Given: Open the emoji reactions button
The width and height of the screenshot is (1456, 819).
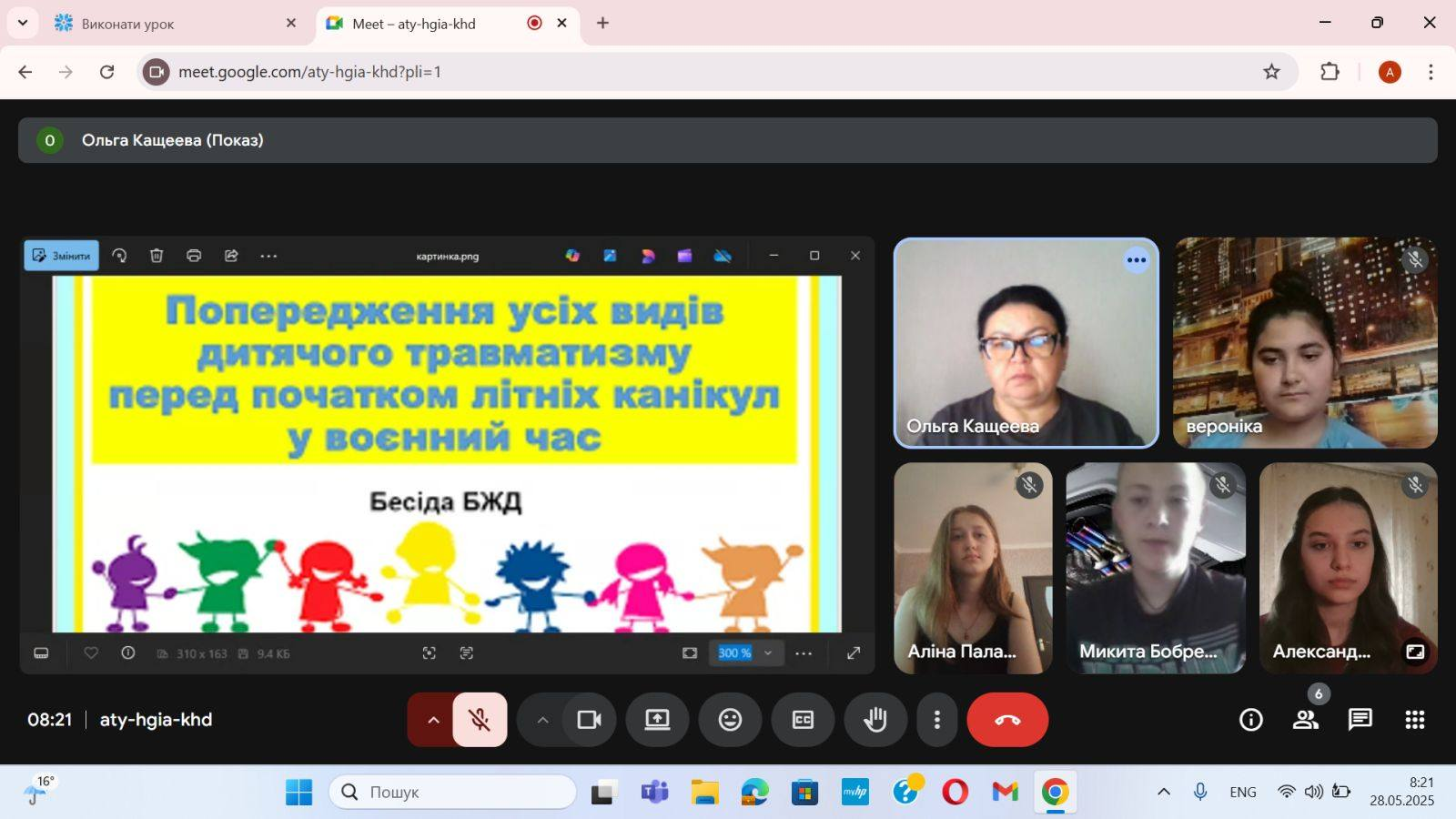Looking at the screenshot, I should [x=730, y=720].
